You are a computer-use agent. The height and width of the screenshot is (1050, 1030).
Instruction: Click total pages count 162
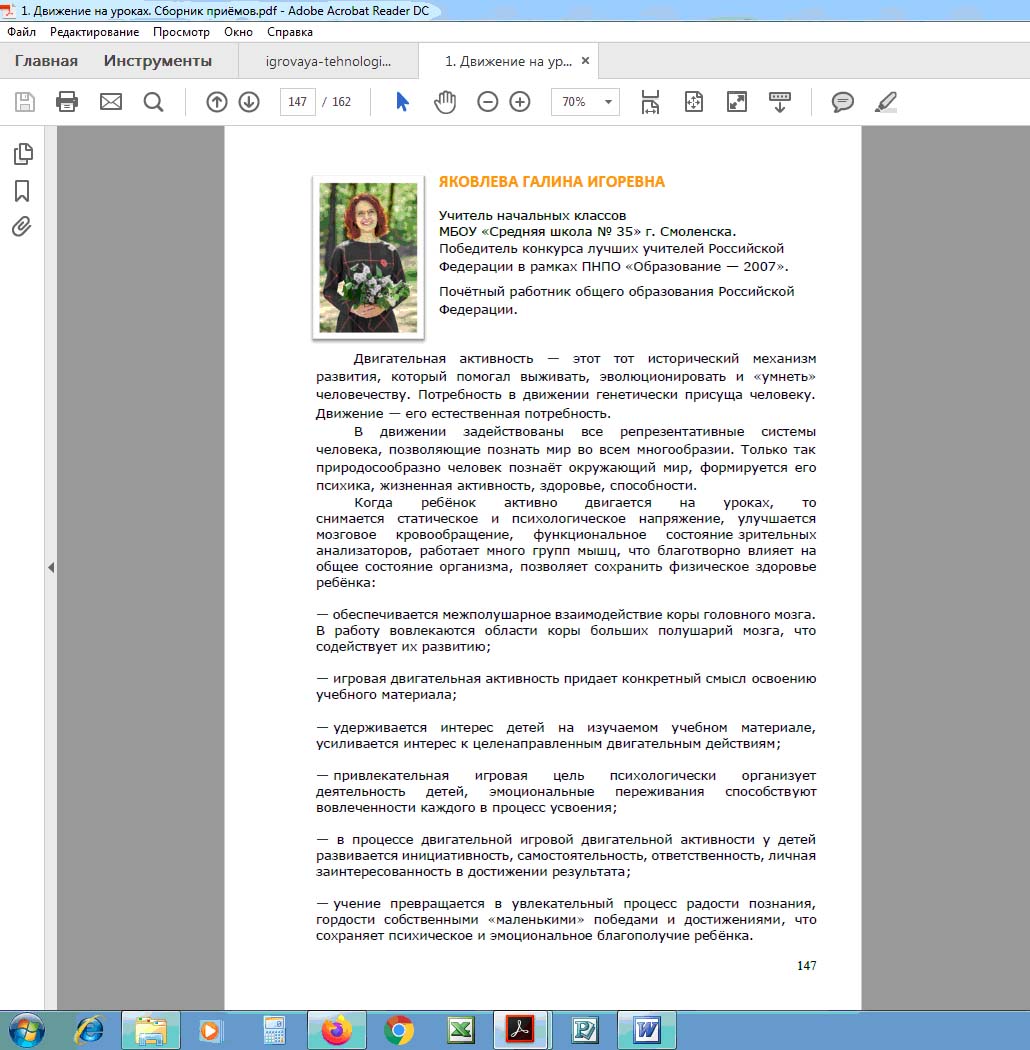point(342,102)
